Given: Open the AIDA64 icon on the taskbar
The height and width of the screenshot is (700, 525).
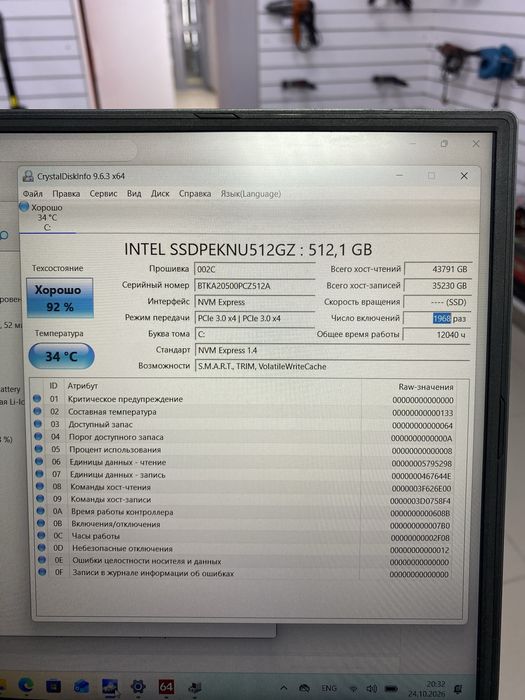Looking at the screenshot, I should coord(166,687).
